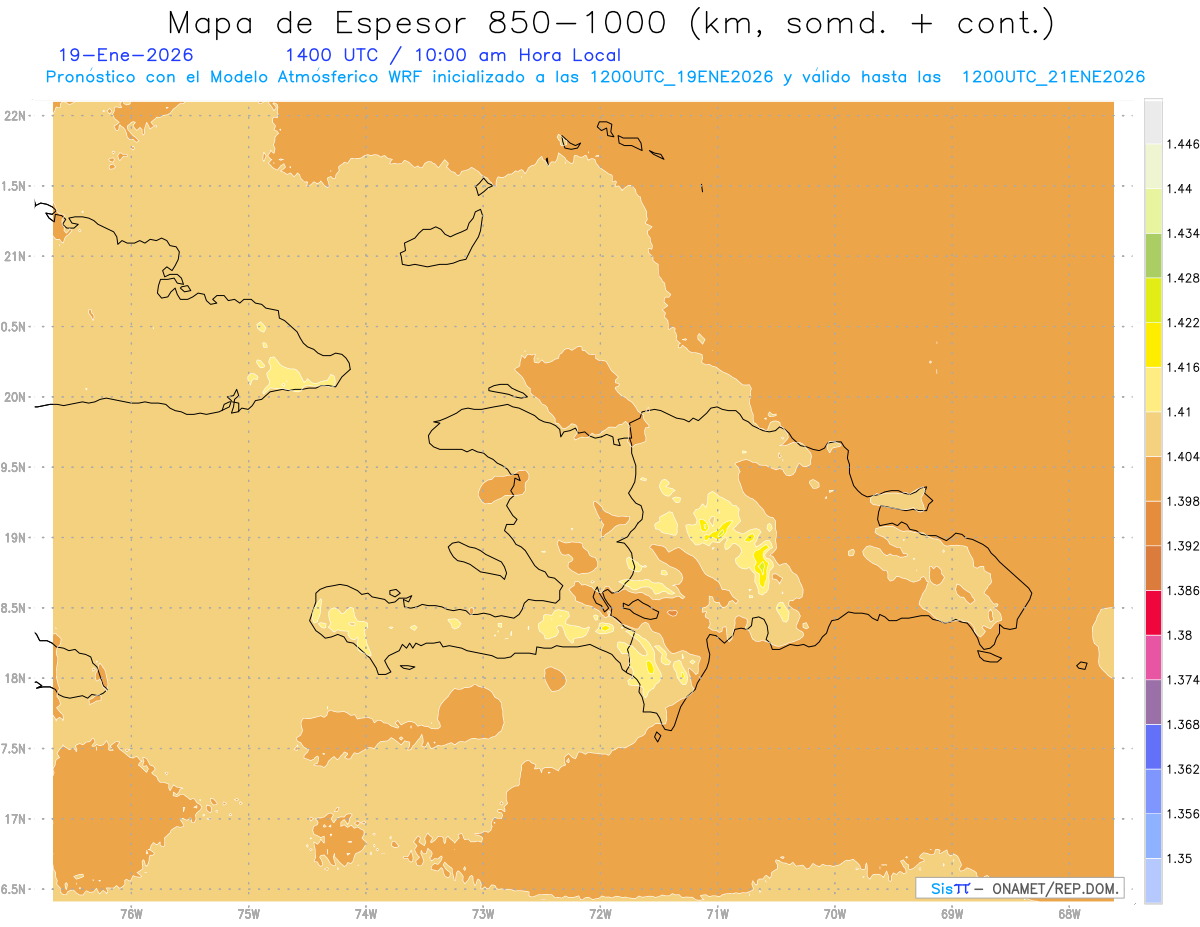Screen dimensions: 1200x927
Task: Click the legend value "1.386"
Action: (1183, 590)
